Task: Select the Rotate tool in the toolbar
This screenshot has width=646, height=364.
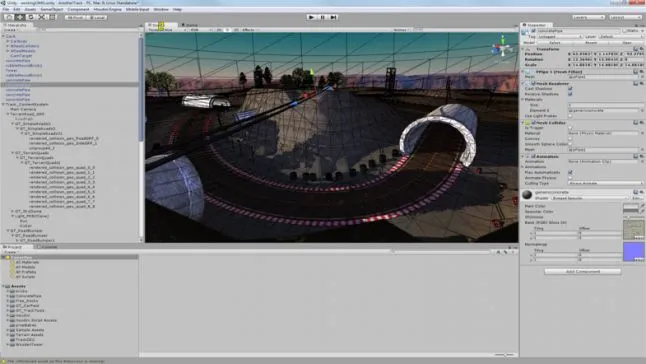Action: click(x=30, y=17)
